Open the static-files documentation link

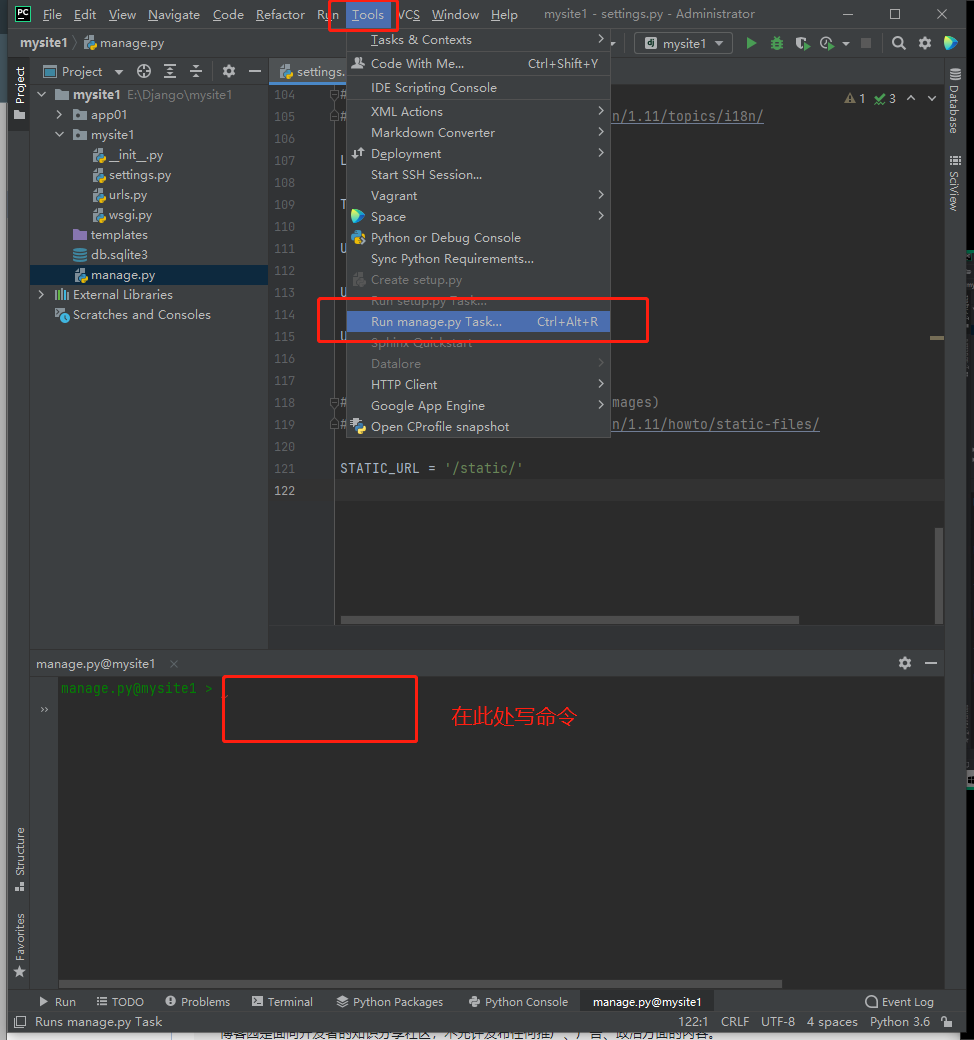(715, 424)
